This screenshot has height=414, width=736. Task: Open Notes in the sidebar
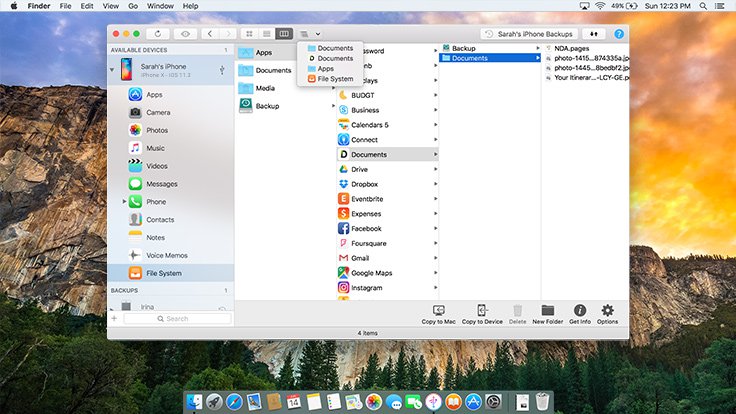pyautogui.click(x=171, y=238)
